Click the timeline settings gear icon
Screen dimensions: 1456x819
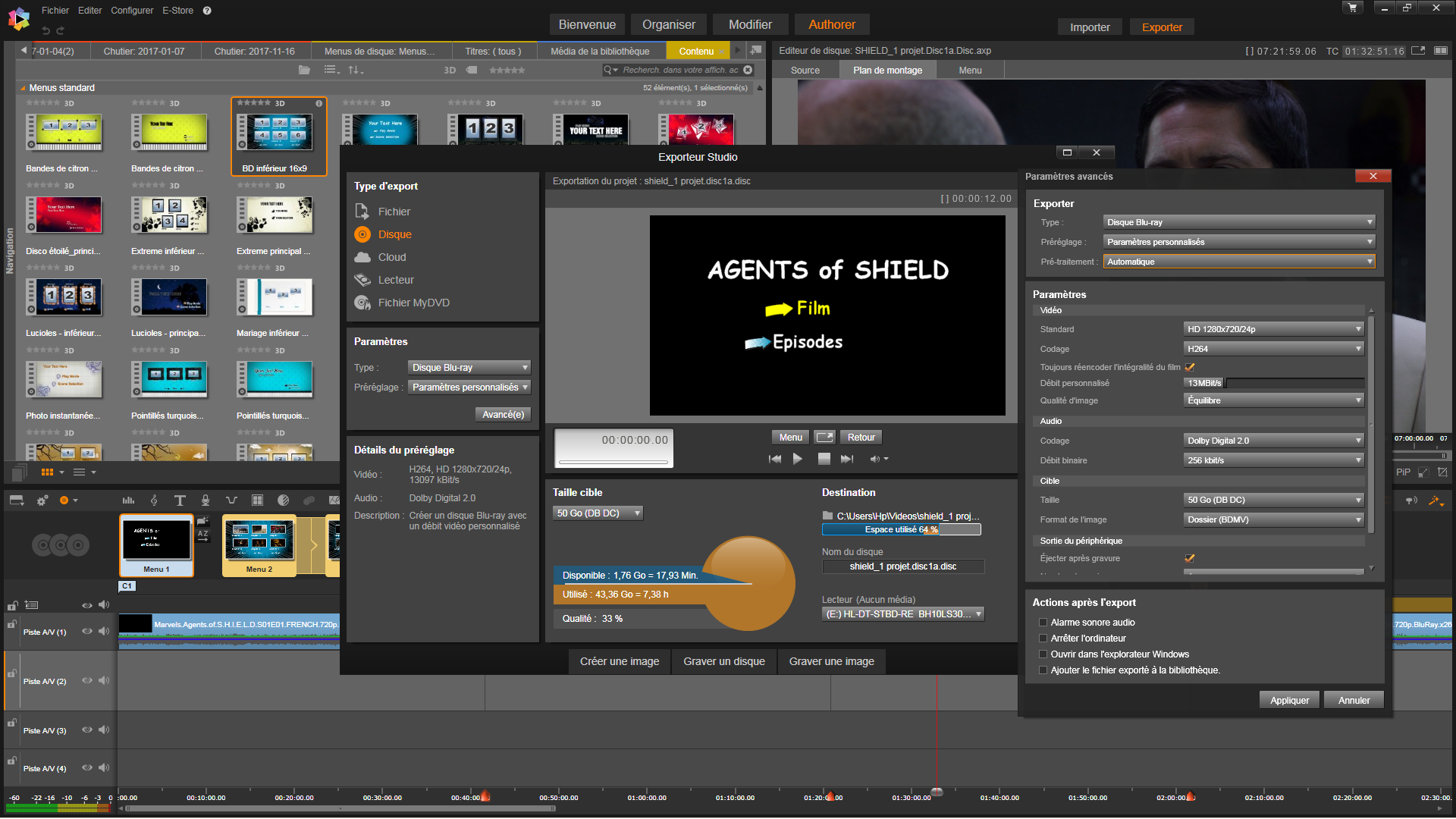(42, 500)
